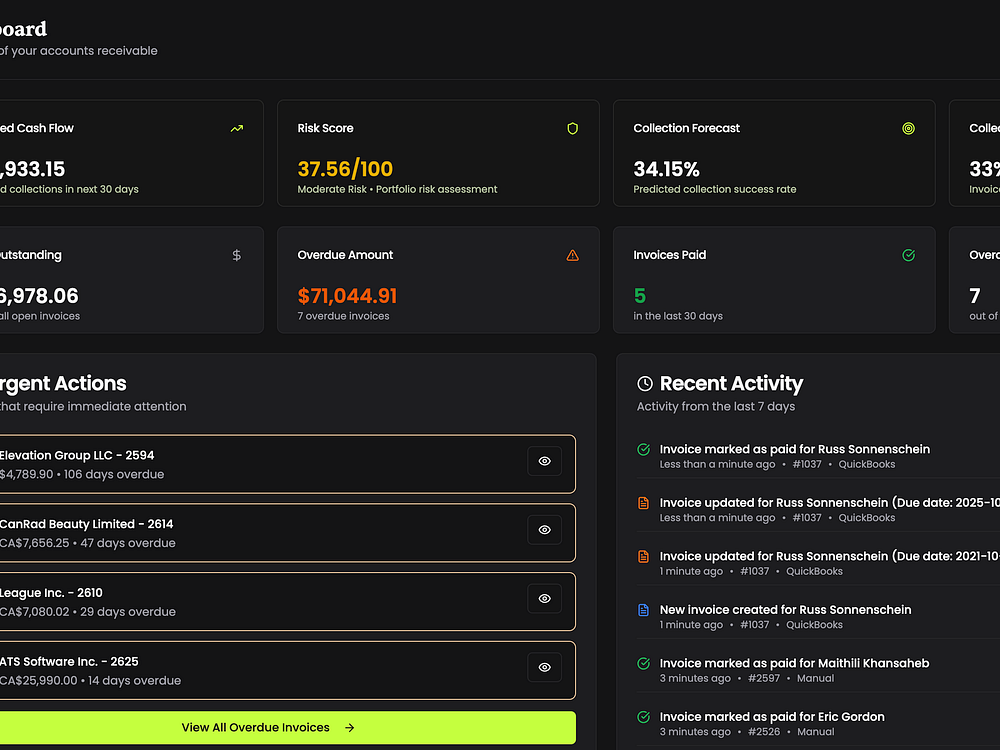The width and height of the screenshot is (1000, 750).
Task: Click the Collection Forecast 34.15% card
Action: click(x=774, y=153)
